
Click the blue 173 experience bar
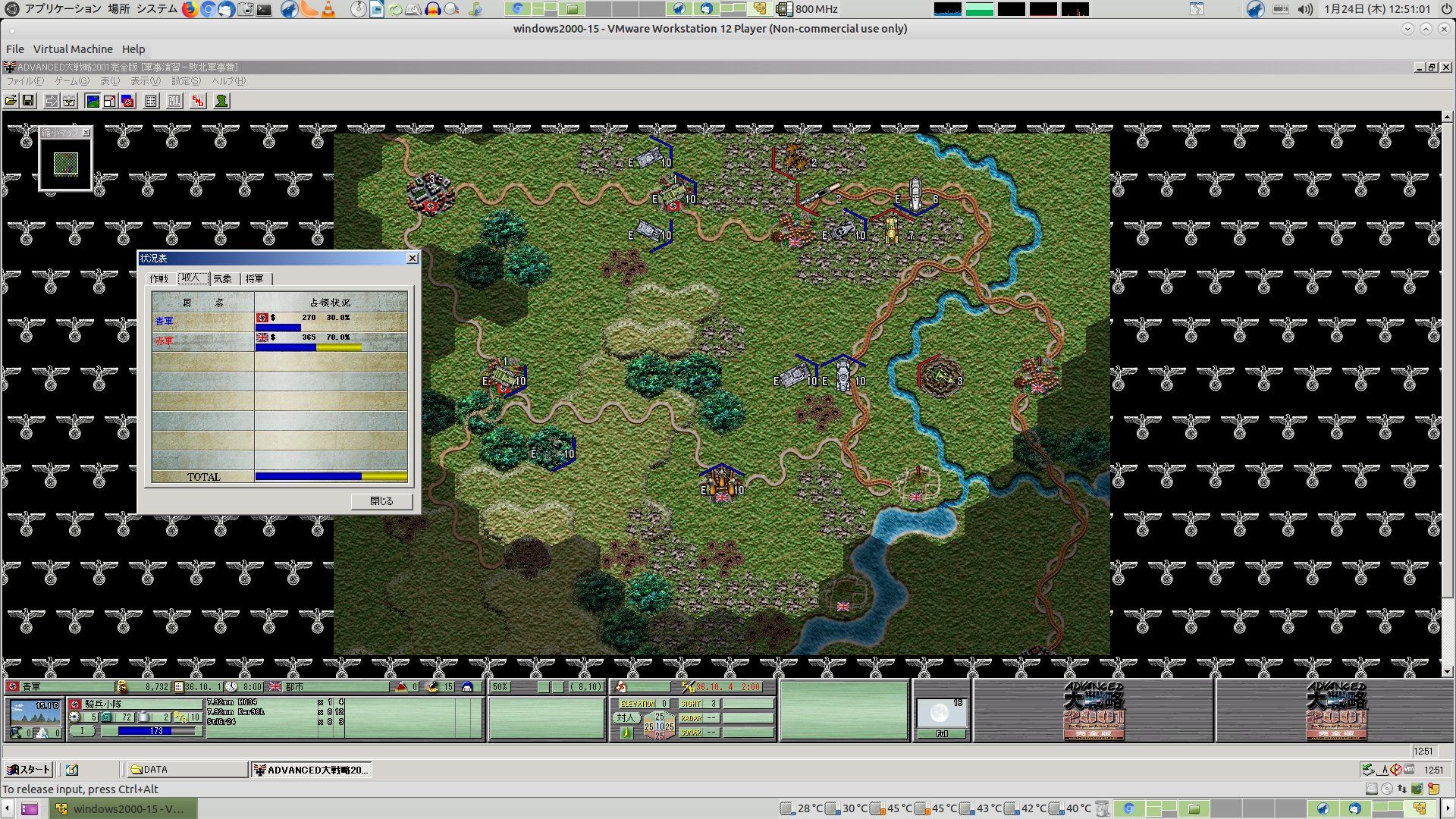click(x=148, y=731)
